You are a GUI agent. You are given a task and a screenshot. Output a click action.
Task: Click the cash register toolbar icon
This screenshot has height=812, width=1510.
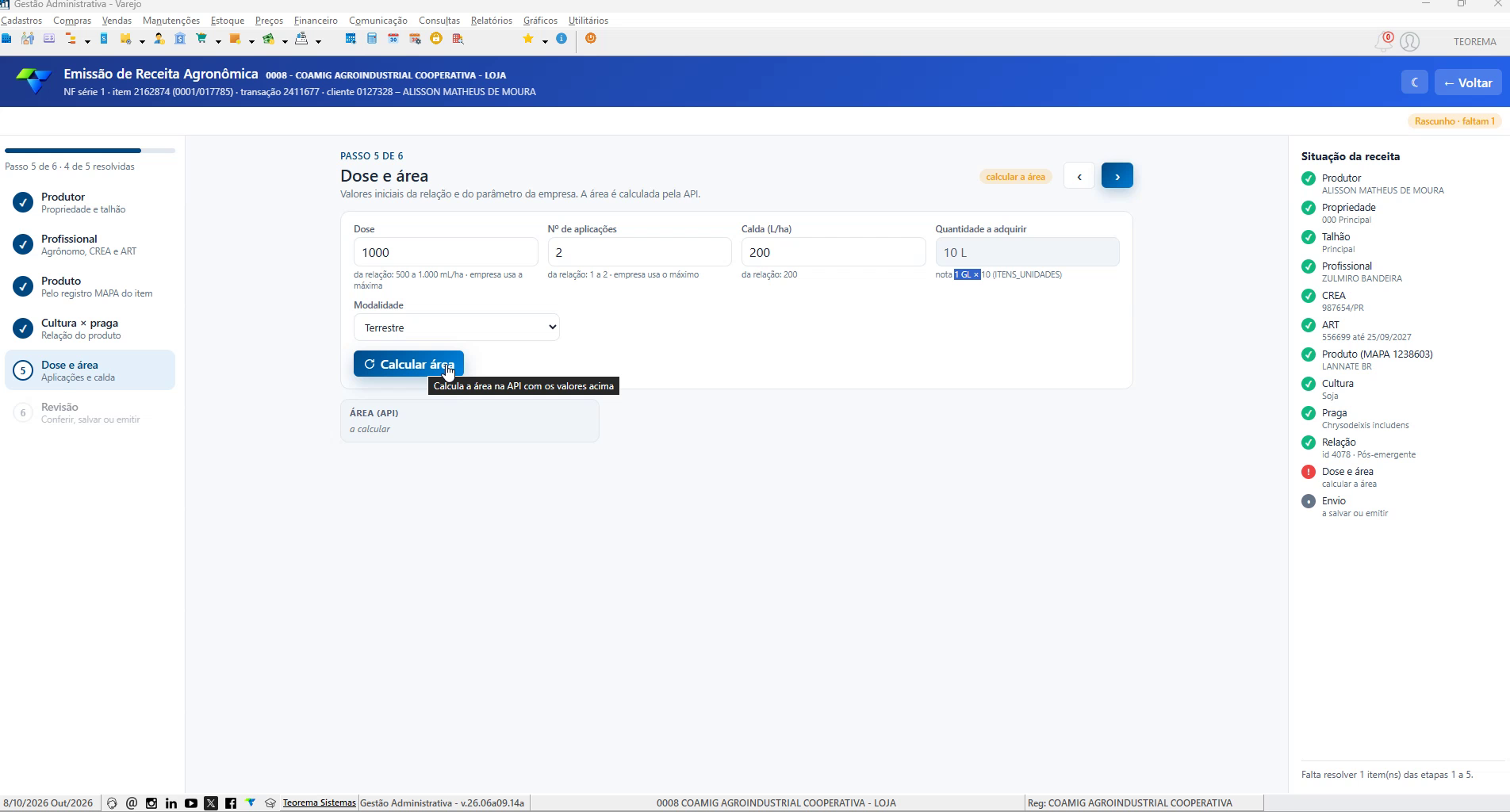click(x=301, y=38)
